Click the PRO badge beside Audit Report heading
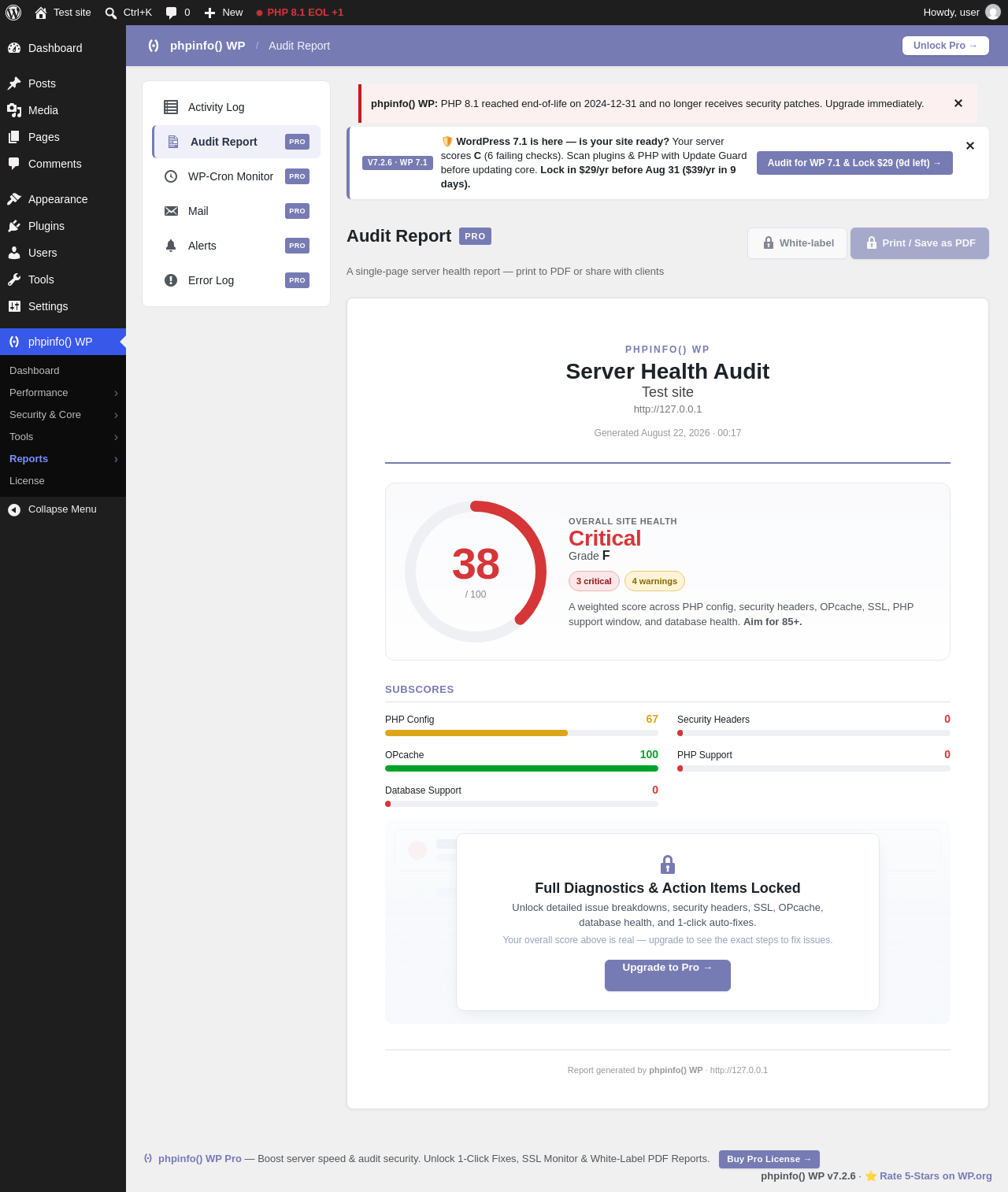 pos(475,236)
